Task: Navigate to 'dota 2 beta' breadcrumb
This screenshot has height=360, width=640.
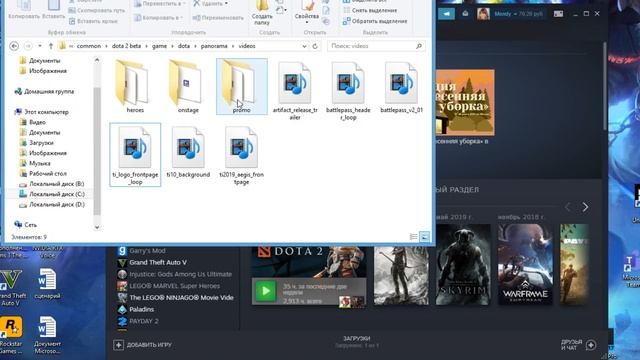Action: [x=126, y=46]
